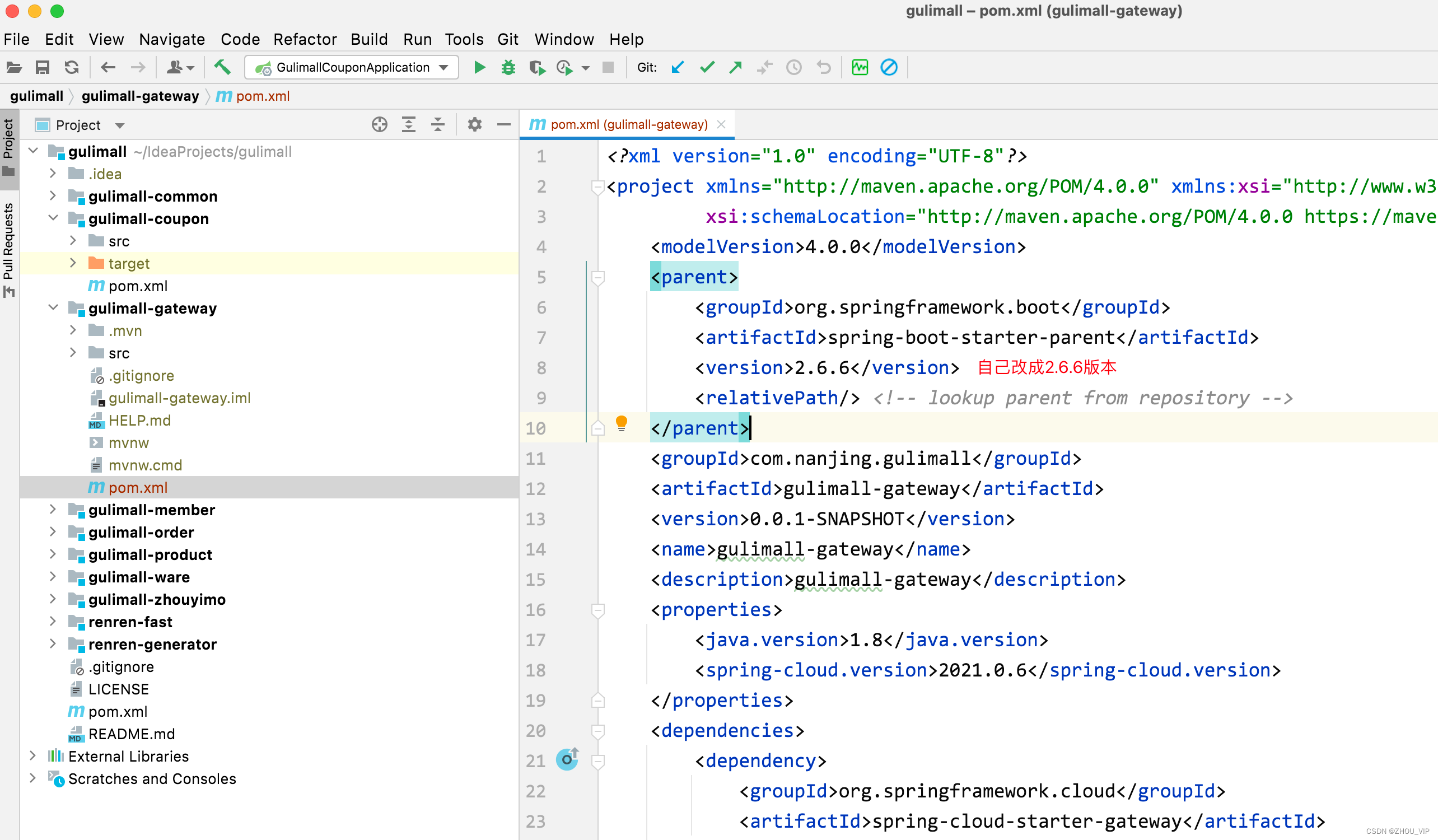Click line number 13 in gutter

(535, 519)
